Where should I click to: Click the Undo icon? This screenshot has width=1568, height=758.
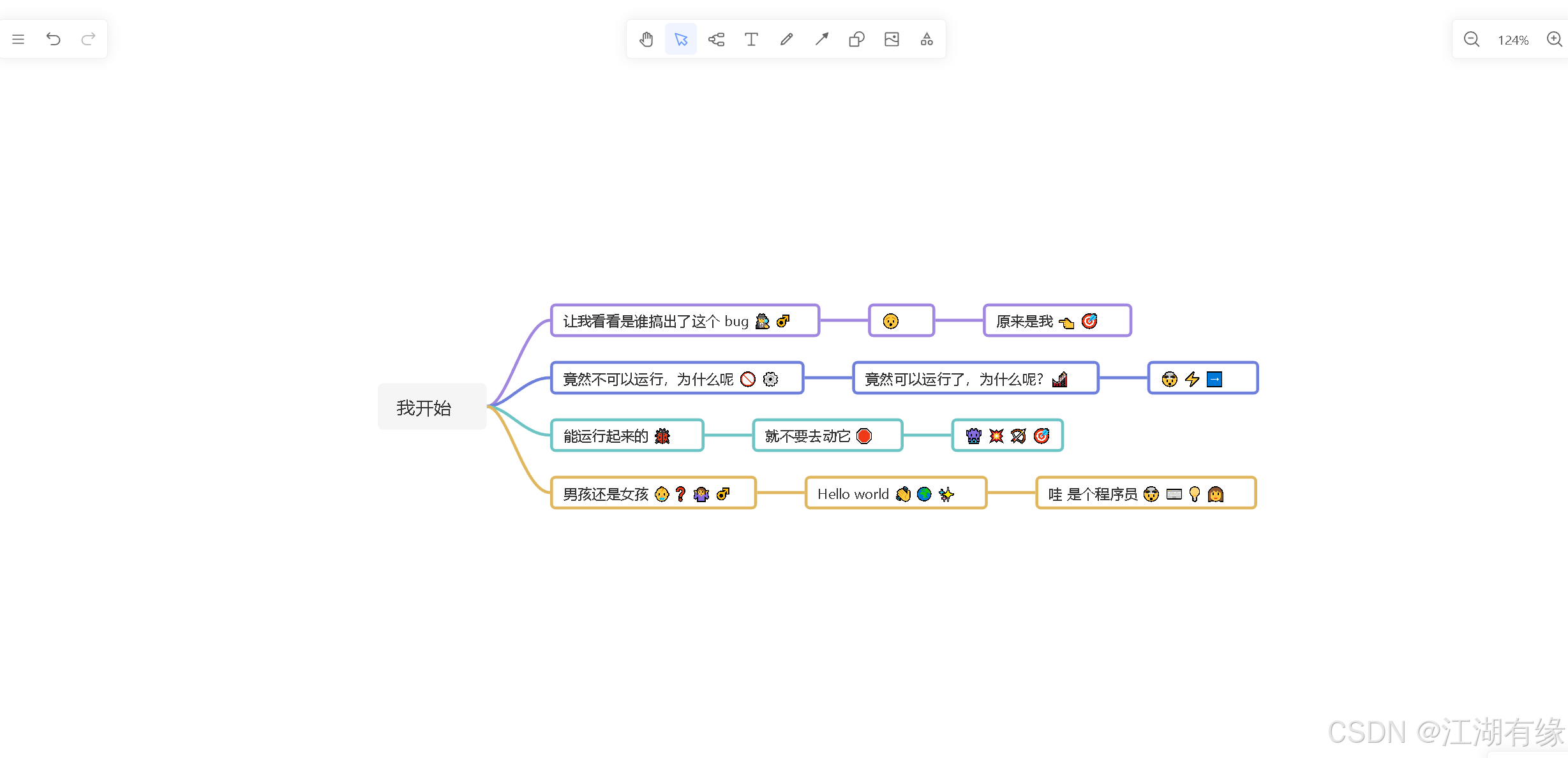[x=54, y=39]
